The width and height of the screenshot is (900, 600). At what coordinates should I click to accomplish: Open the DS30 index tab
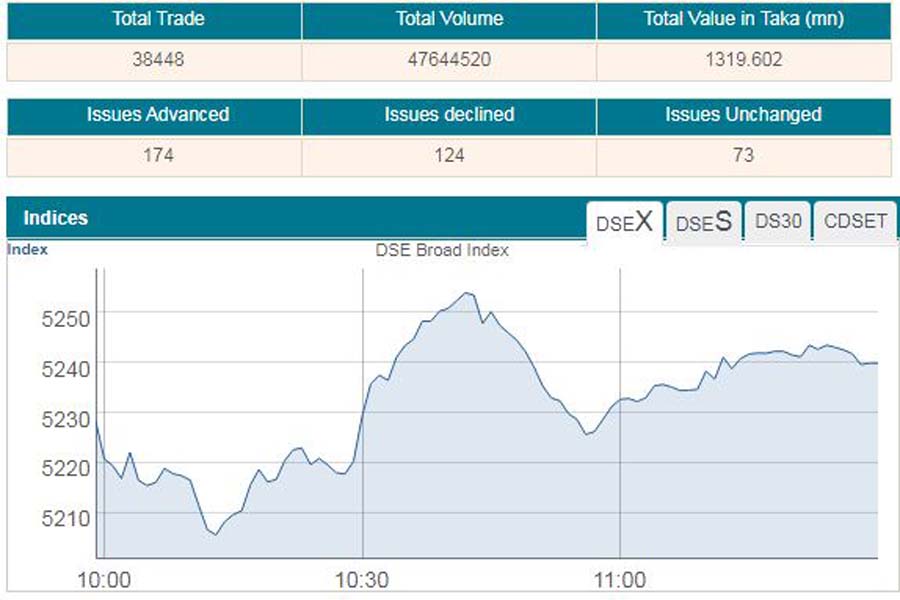pyautogui.click(x=778, y=220)
